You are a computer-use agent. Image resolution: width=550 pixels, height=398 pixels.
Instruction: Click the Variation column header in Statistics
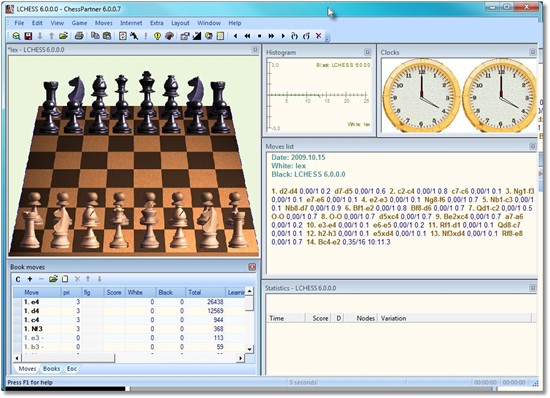[x=455, y=318]
